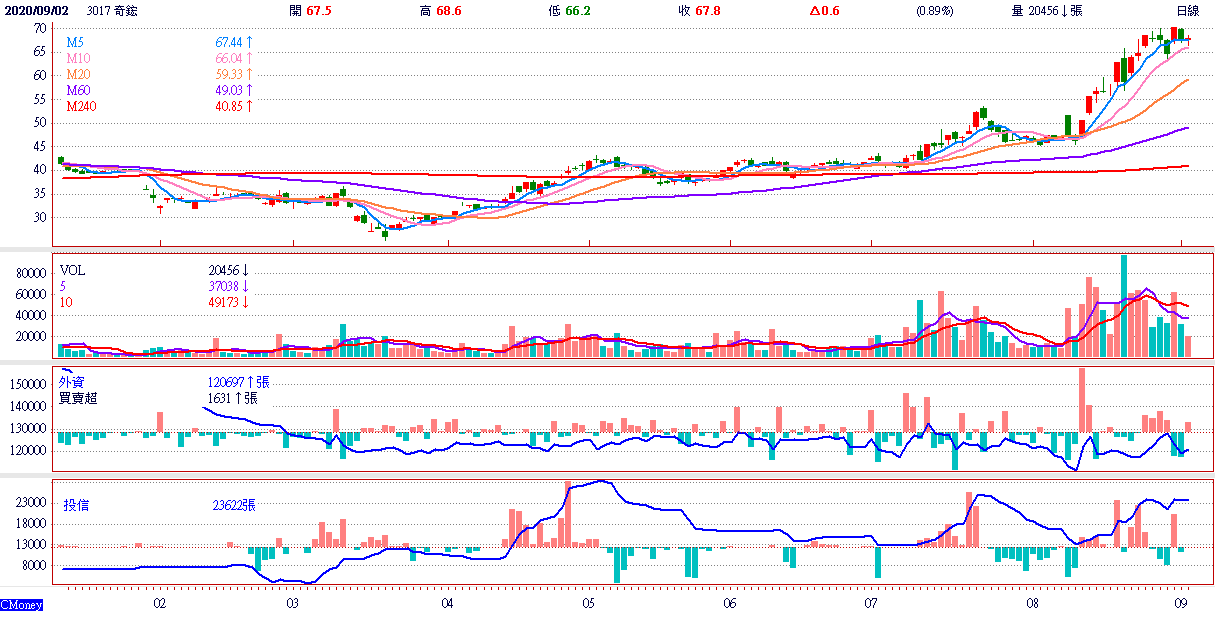This screenshot has height=623, width=1215.
Task: Click month 02 on the time axis
Action: [x=159, y=604]
